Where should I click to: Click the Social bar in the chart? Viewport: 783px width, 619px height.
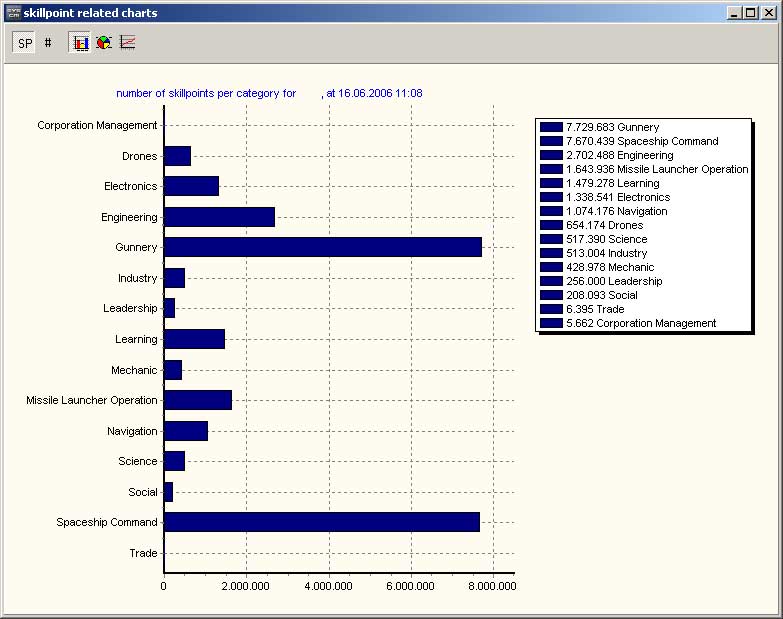[168, 492]
